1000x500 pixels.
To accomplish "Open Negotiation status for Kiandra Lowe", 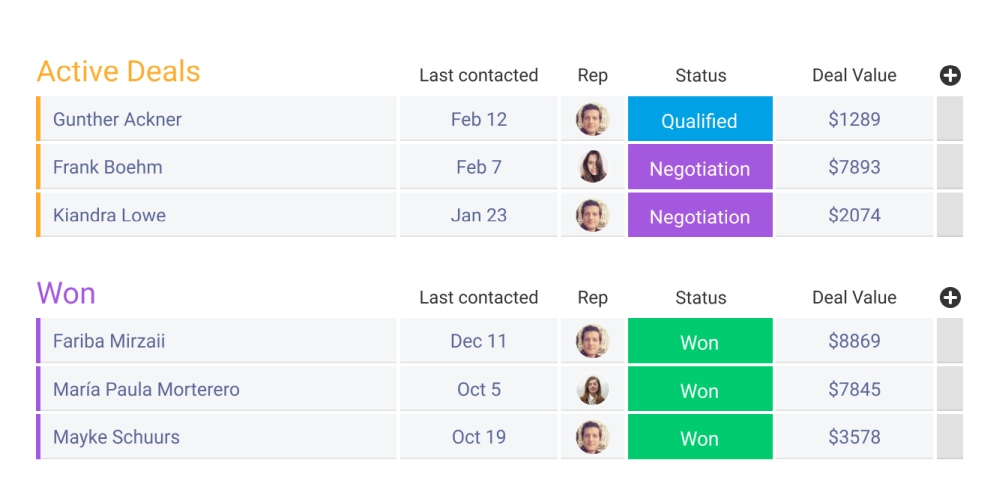I will 700,216.
